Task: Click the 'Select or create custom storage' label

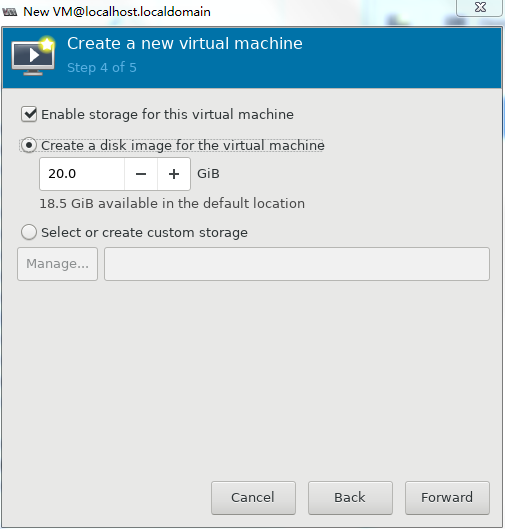Action: (x=144, y=232)
